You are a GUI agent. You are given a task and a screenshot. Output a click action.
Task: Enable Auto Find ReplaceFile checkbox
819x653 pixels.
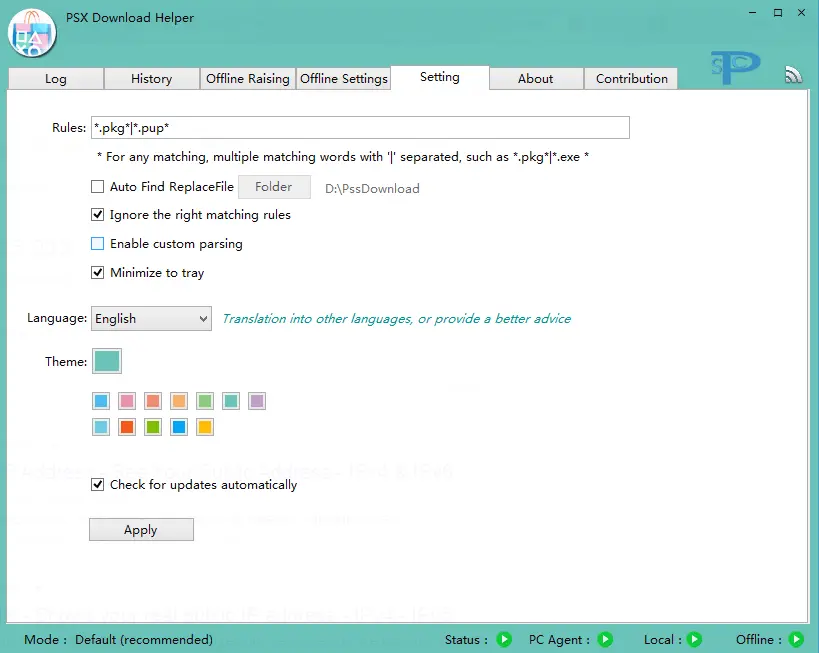pyautogui.click(x=98, y=186)
